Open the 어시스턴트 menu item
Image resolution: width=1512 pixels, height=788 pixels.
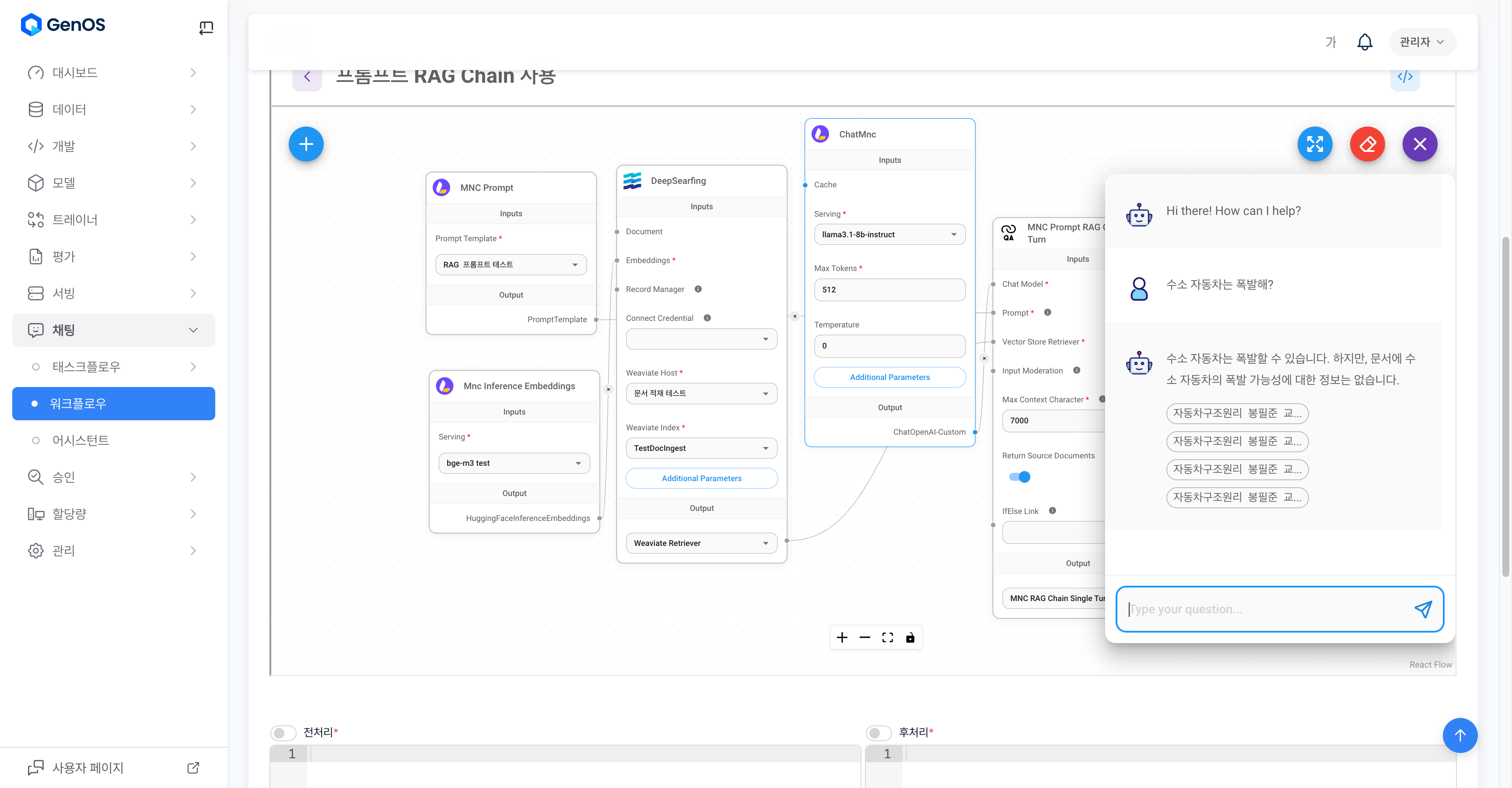[80, 440]
